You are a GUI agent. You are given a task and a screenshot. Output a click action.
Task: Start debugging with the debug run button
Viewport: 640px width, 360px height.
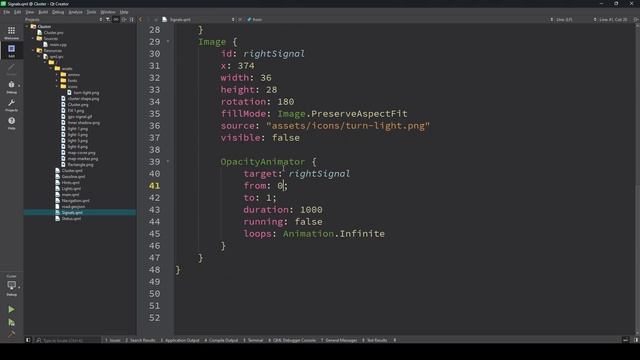click(x=11, y=322)
